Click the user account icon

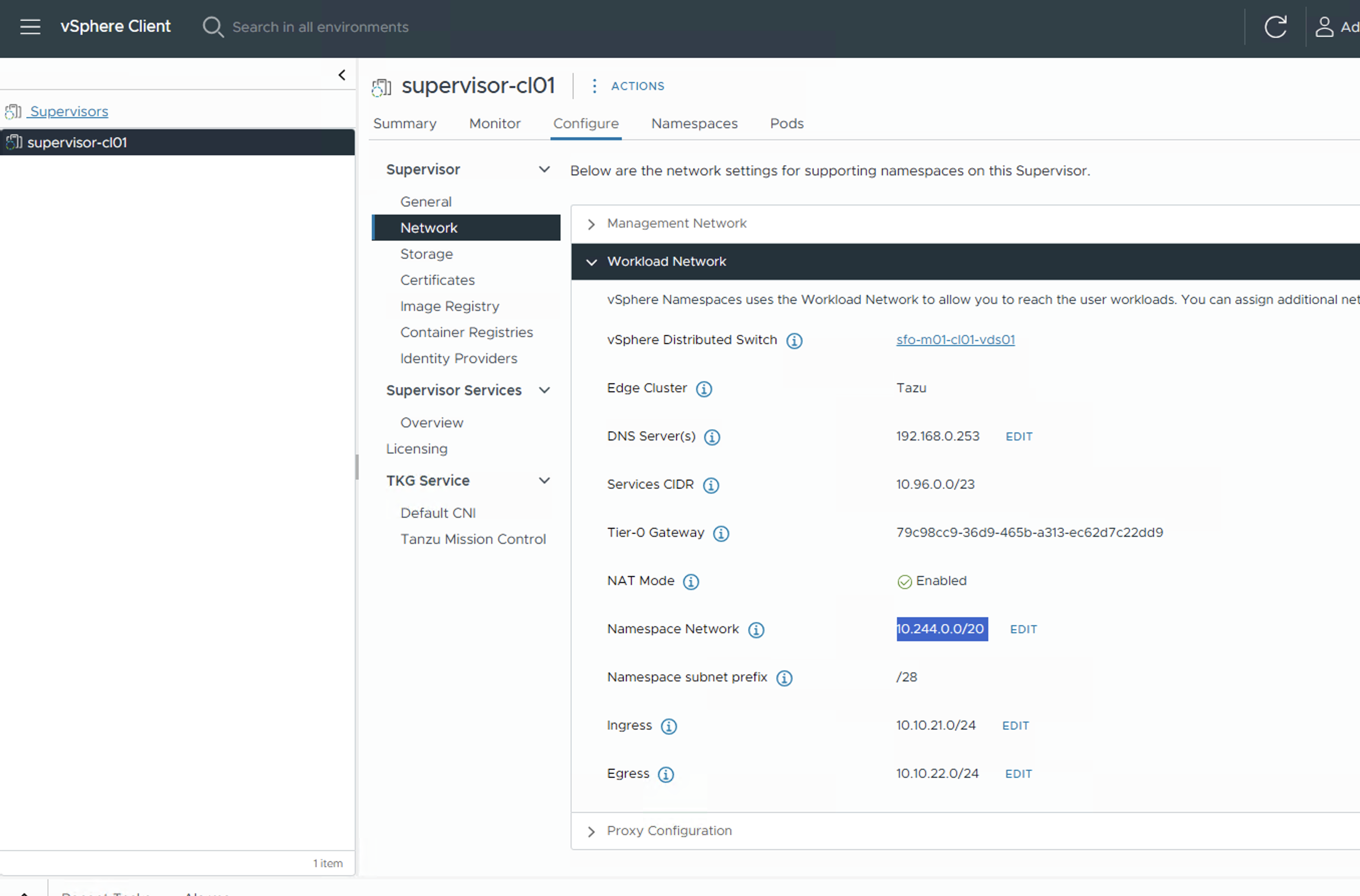1324,26
